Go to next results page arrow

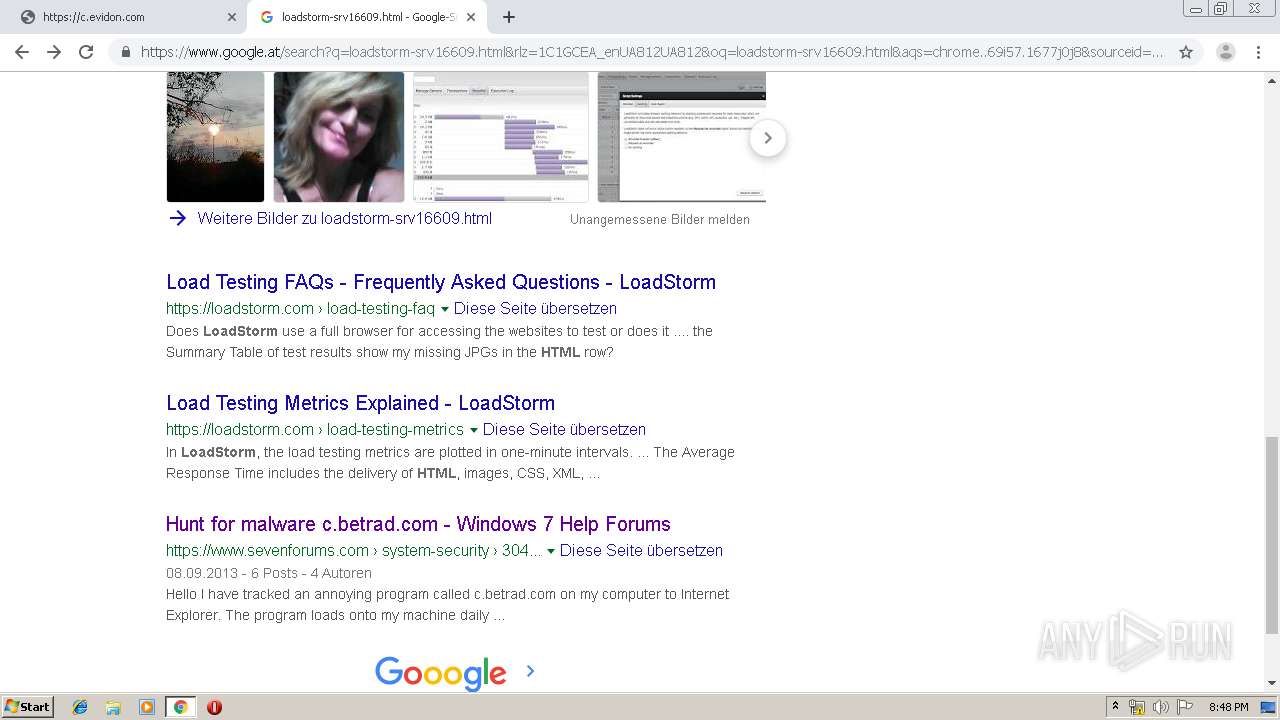(530, 671)
